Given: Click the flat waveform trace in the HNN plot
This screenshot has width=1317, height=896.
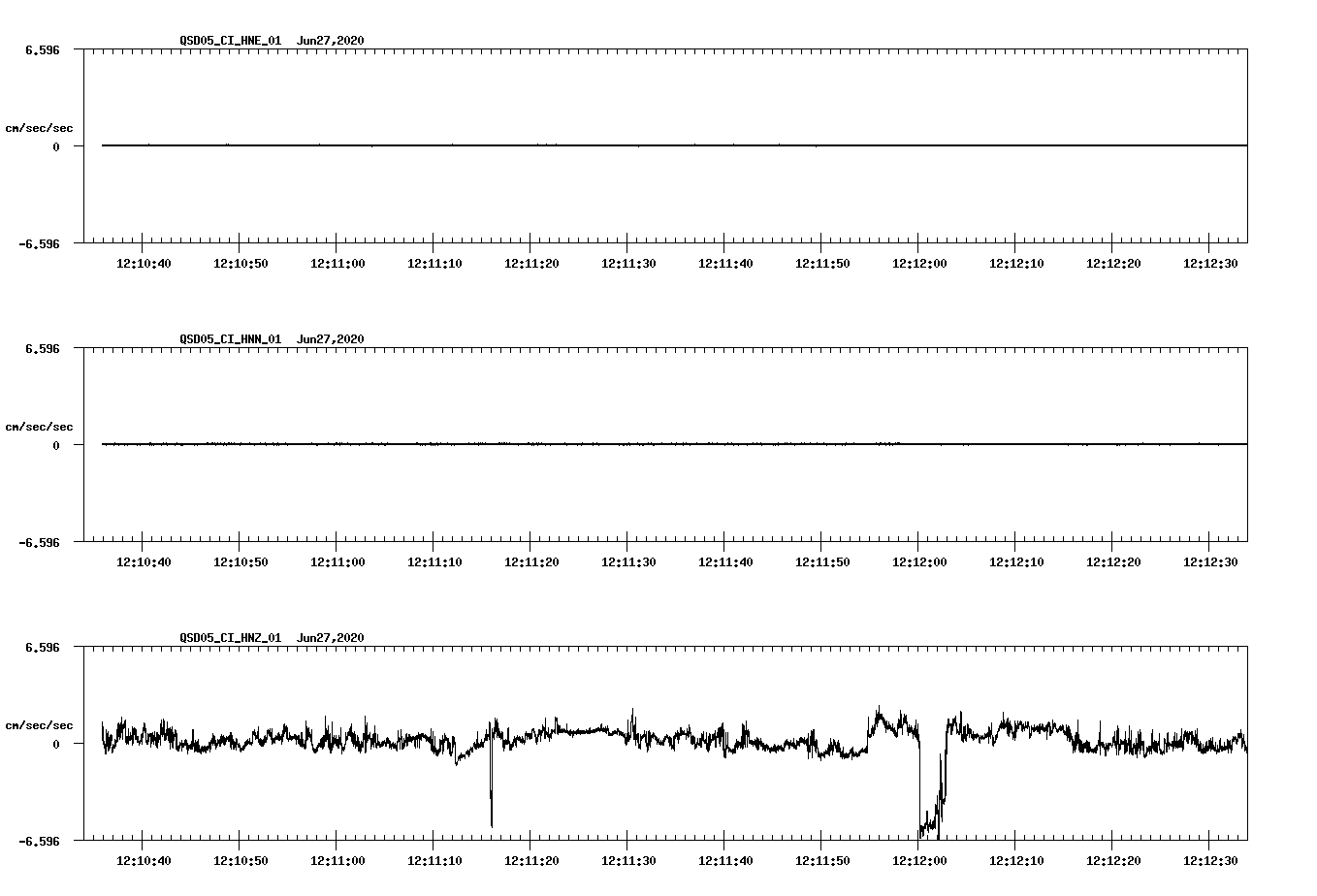Looking at the screenshot, I should pyautogui.click(x=674, y=444).
